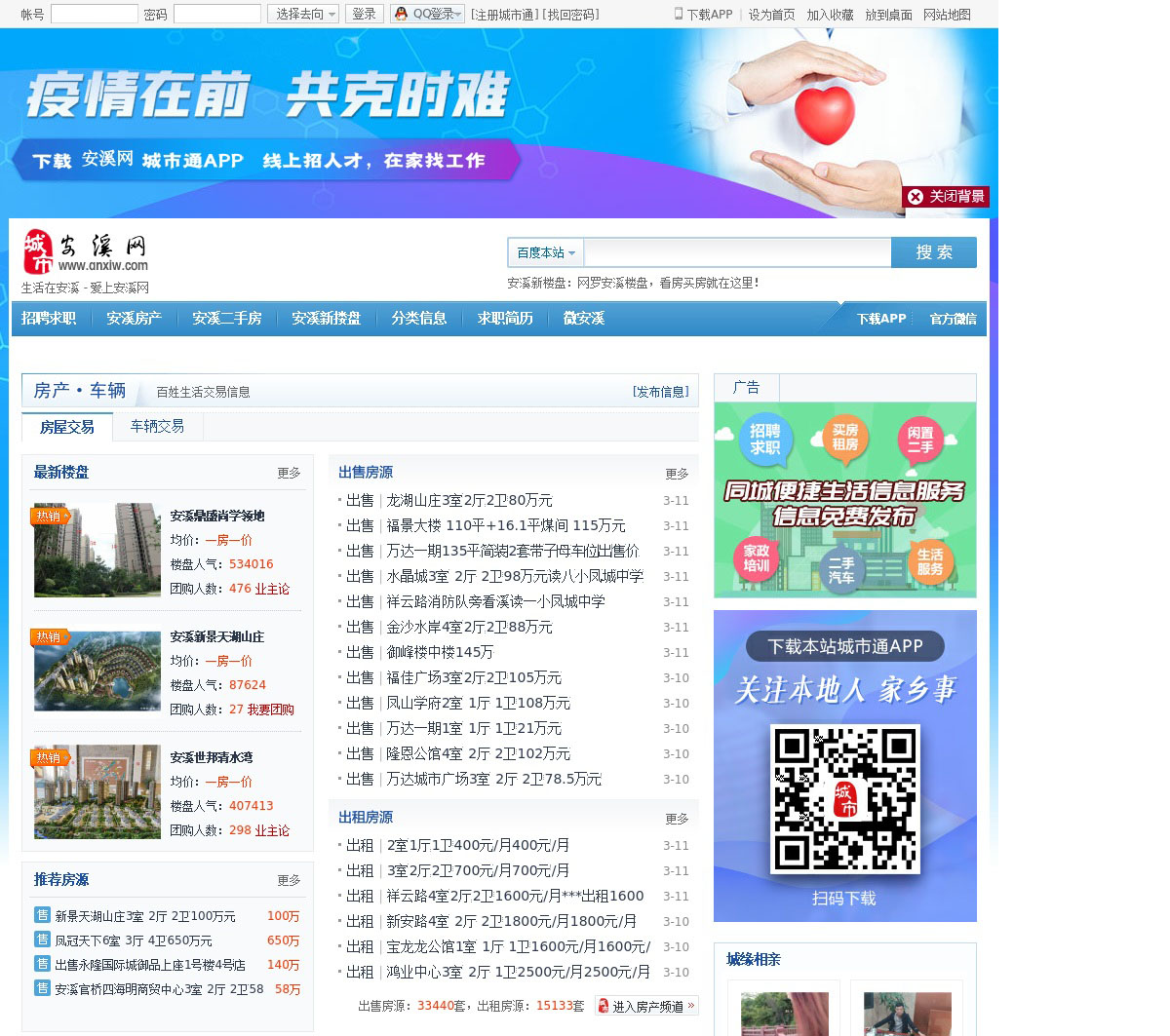The width and height of the screenshot is (1170, 1036).
Task: Open the 求职简历 nav menu item
Action: coord(505,319)
